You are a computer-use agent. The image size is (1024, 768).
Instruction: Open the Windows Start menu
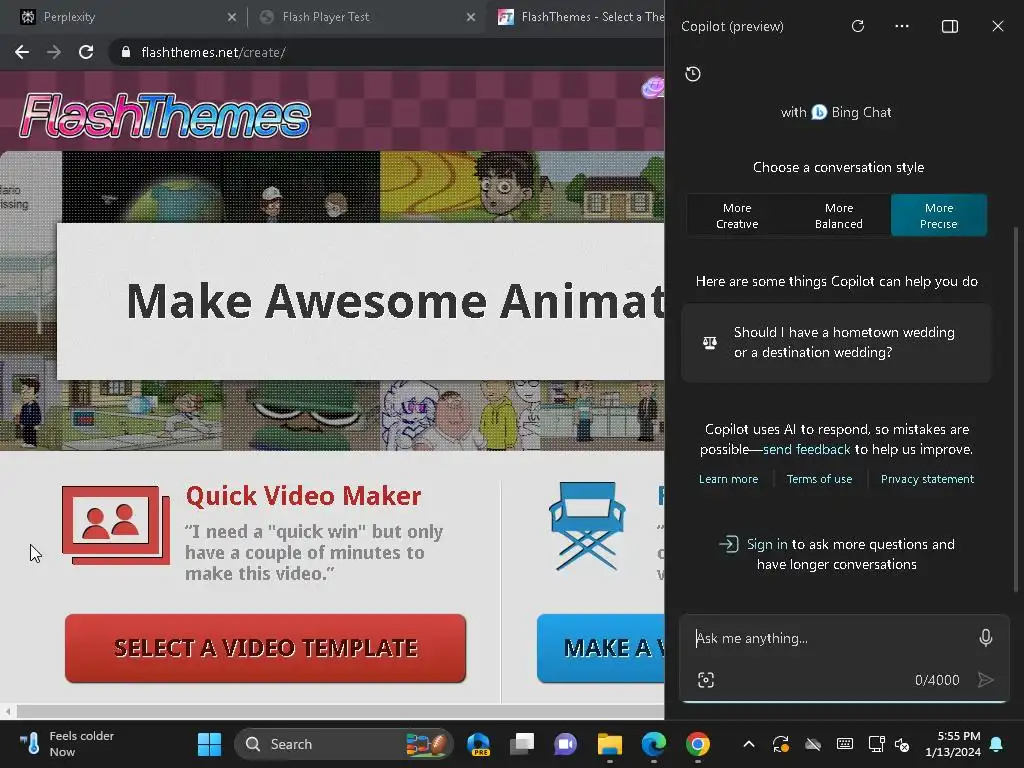[x=209, y=744]
